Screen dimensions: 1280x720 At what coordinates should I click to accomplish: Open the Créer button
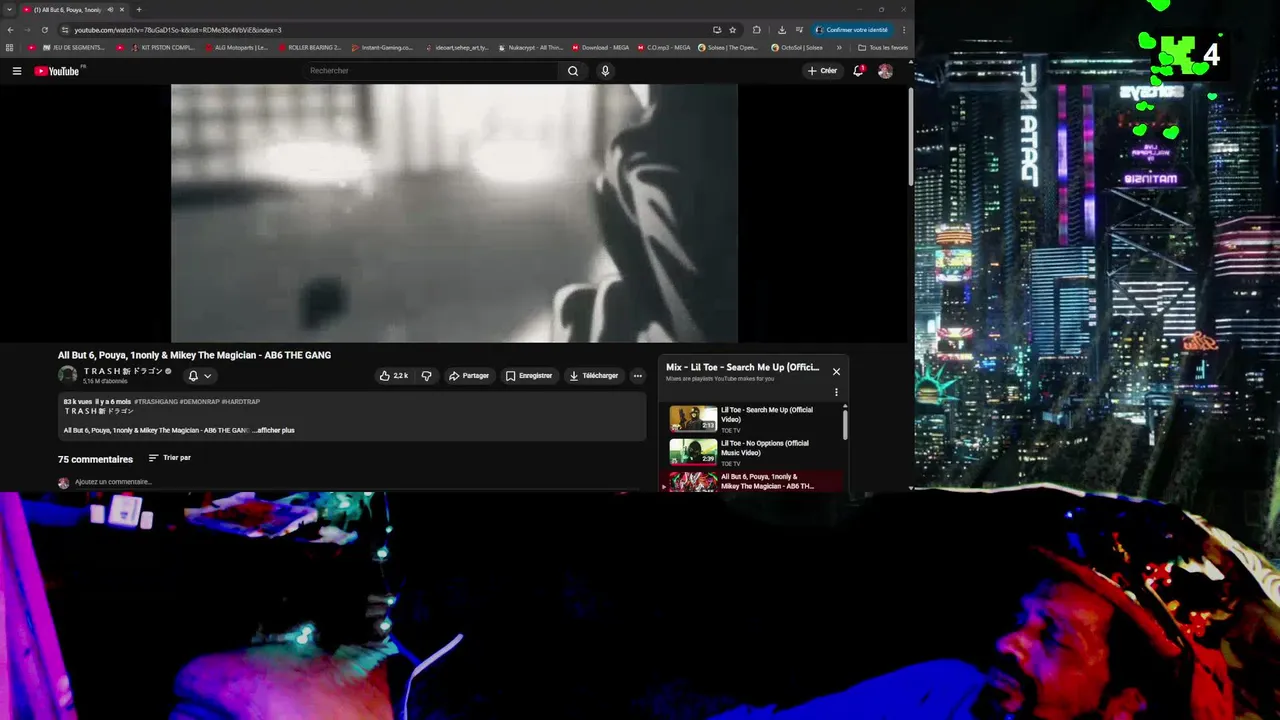(822, 71)
